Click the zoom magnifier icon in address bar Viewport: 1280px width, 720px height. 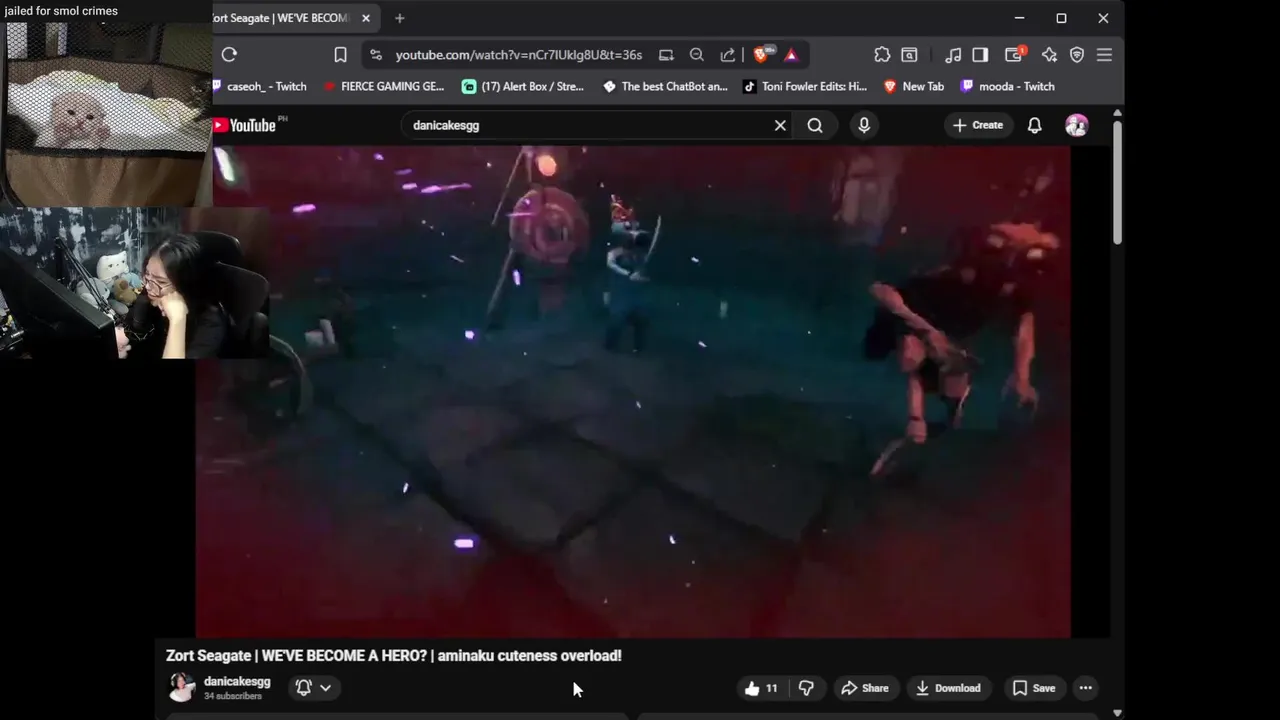click(697, 55)
